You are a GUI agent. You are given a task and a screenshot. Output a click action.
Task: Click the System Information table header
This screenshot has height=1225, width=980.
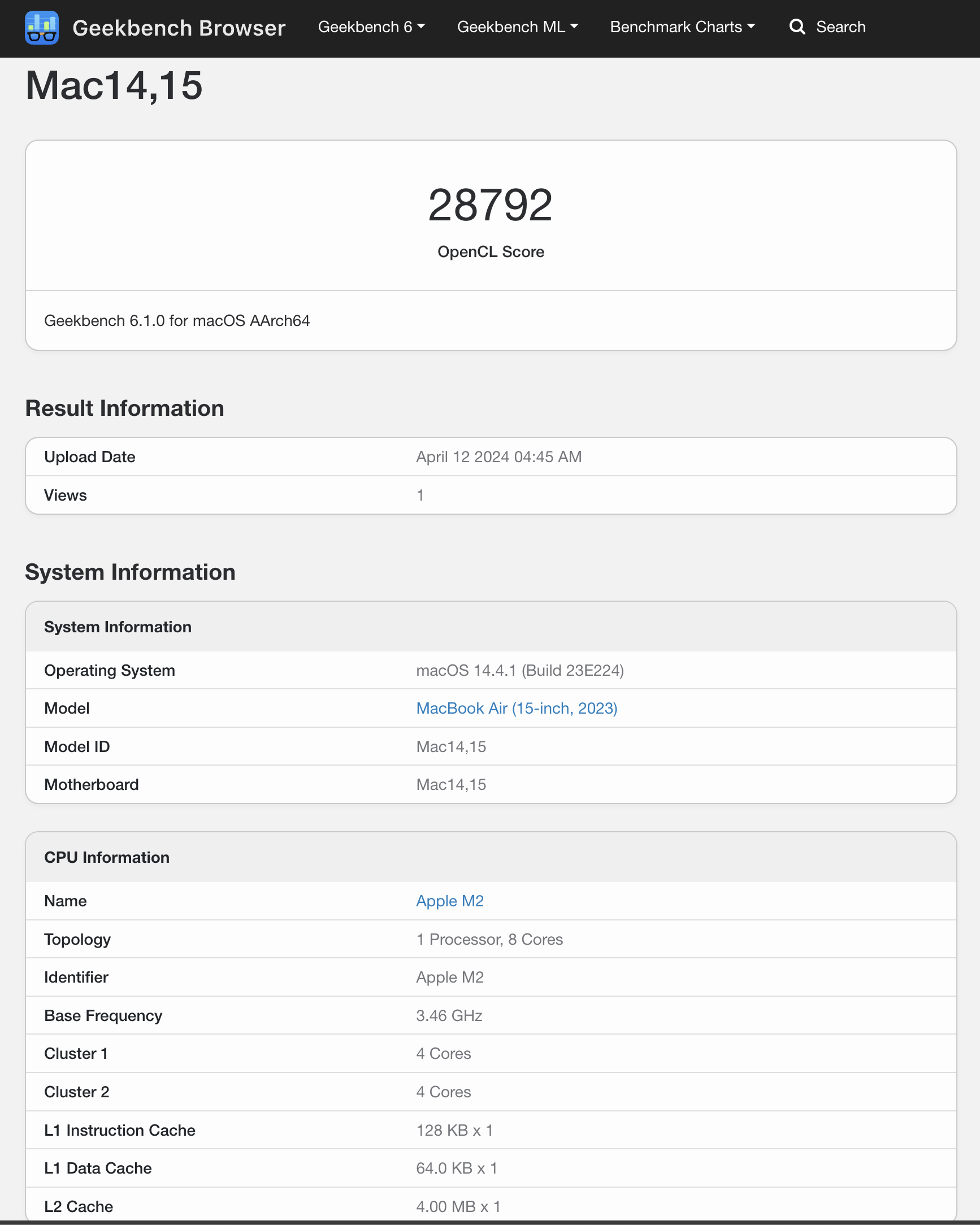click(118, 627)
